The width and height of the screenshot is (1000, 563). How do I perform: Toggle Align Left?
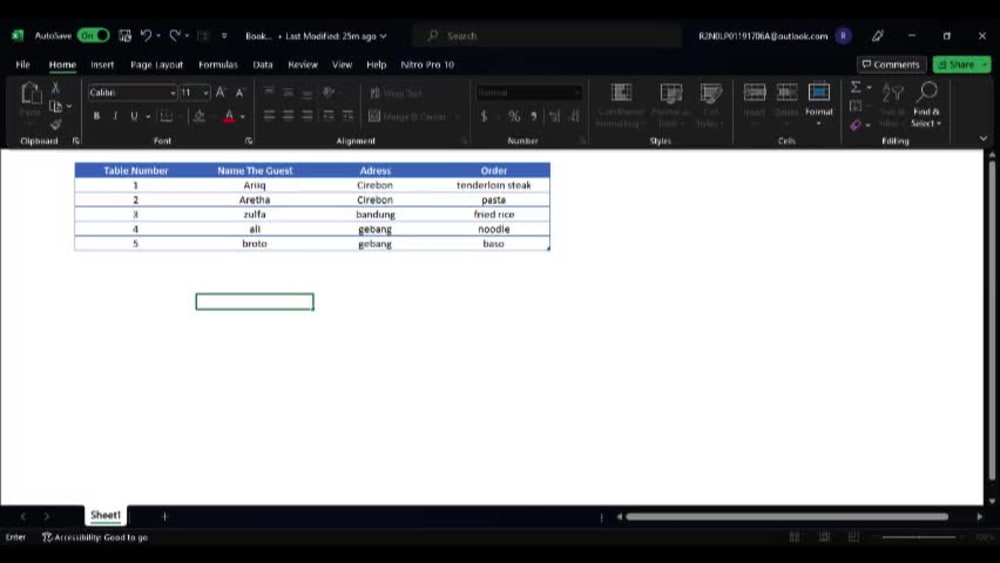pos(269,116)
